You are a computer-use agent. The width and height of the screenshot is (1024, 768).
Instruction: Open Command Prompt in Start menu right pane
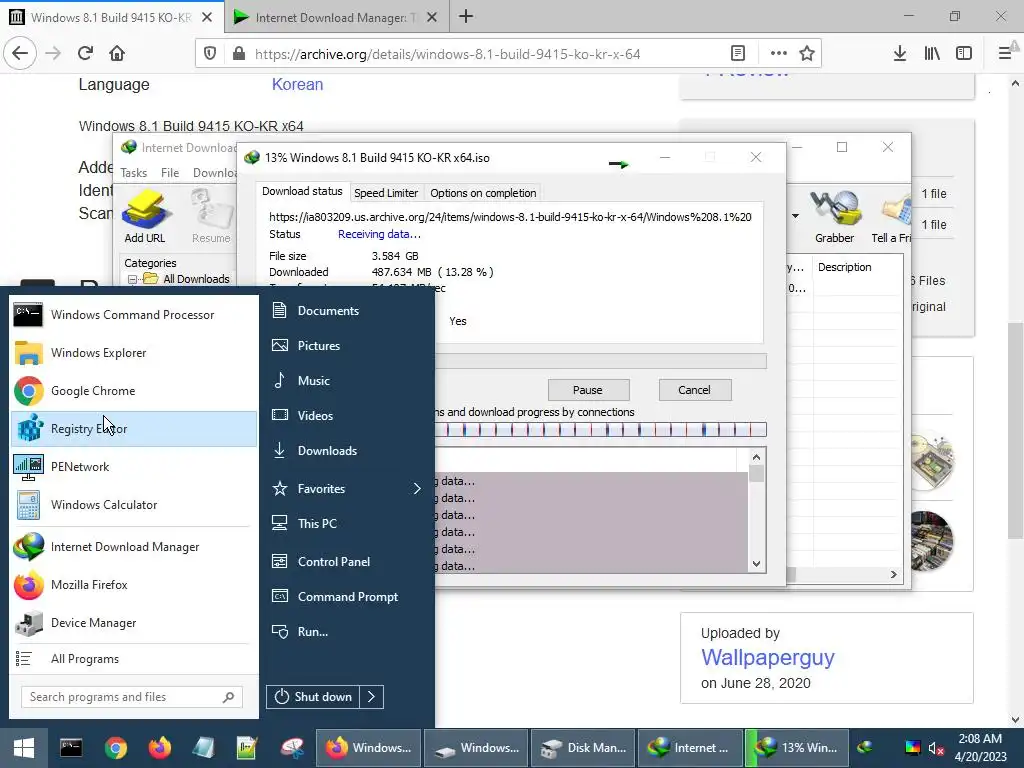pos(347,597)
